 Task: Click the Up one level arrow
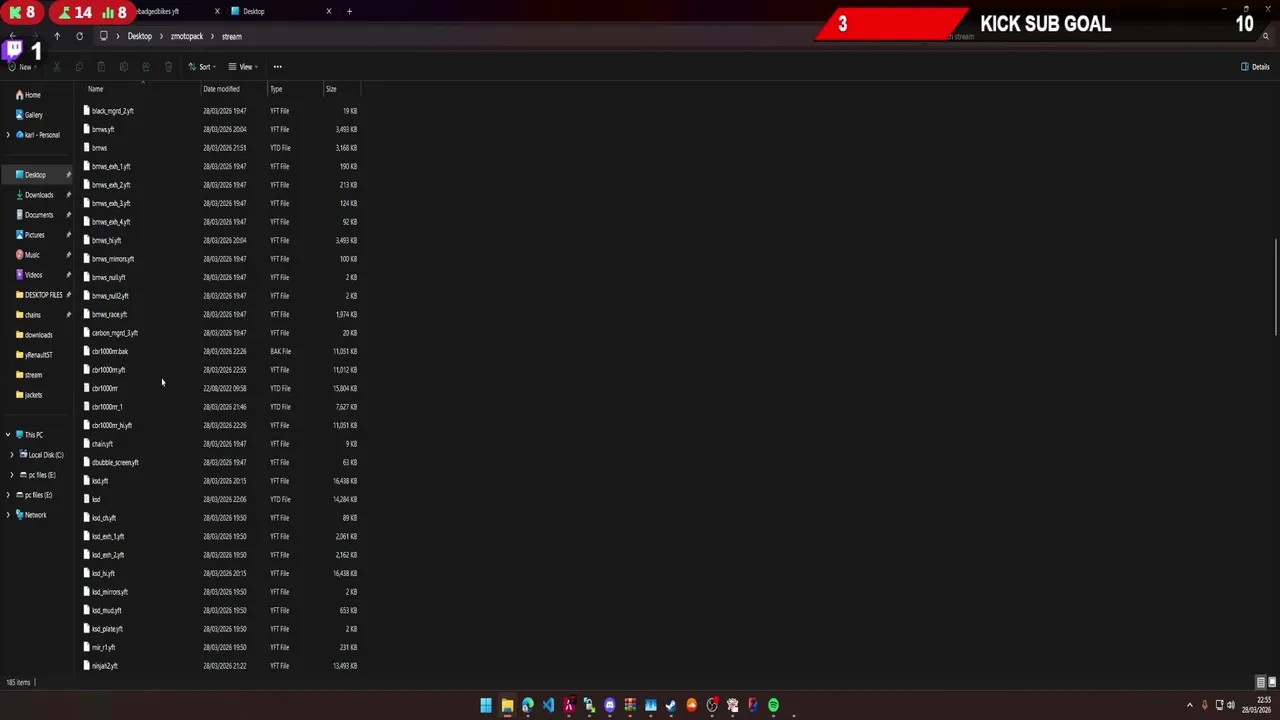pyautogui.click(x=57, y=36)
